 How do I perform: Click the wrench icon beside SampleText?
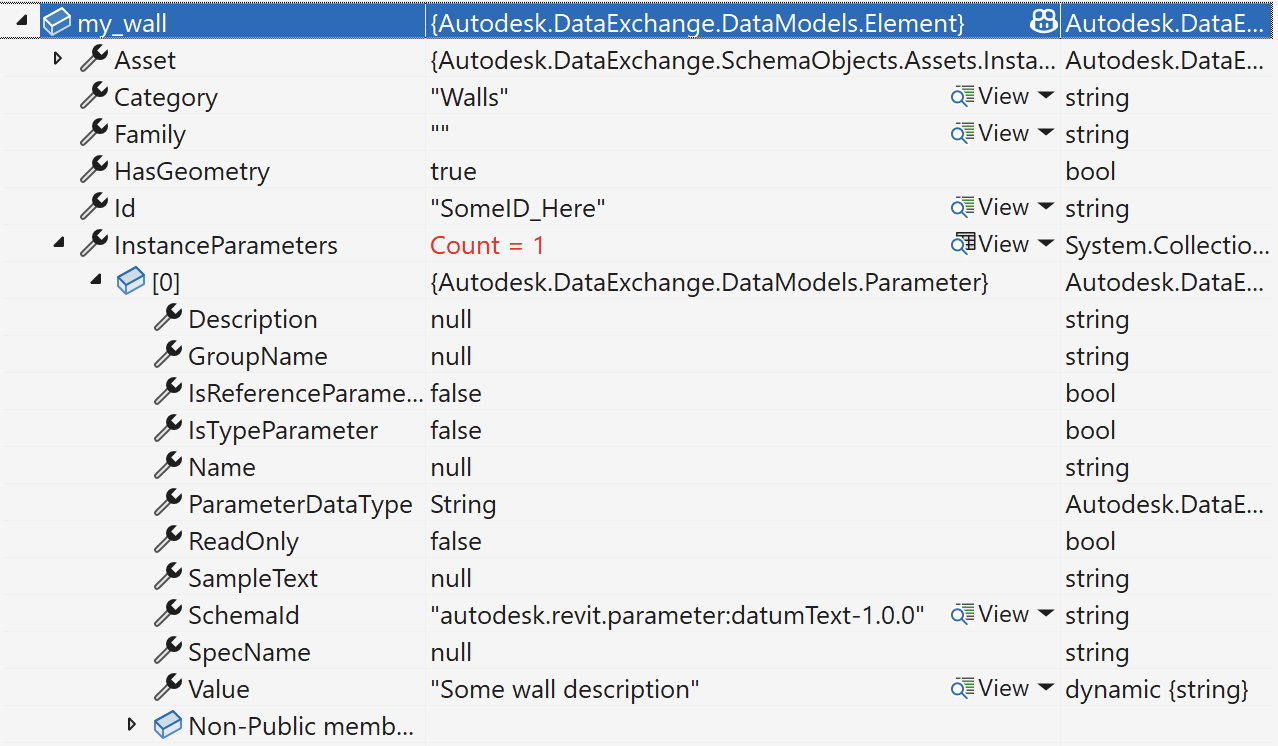click(168, 576)
